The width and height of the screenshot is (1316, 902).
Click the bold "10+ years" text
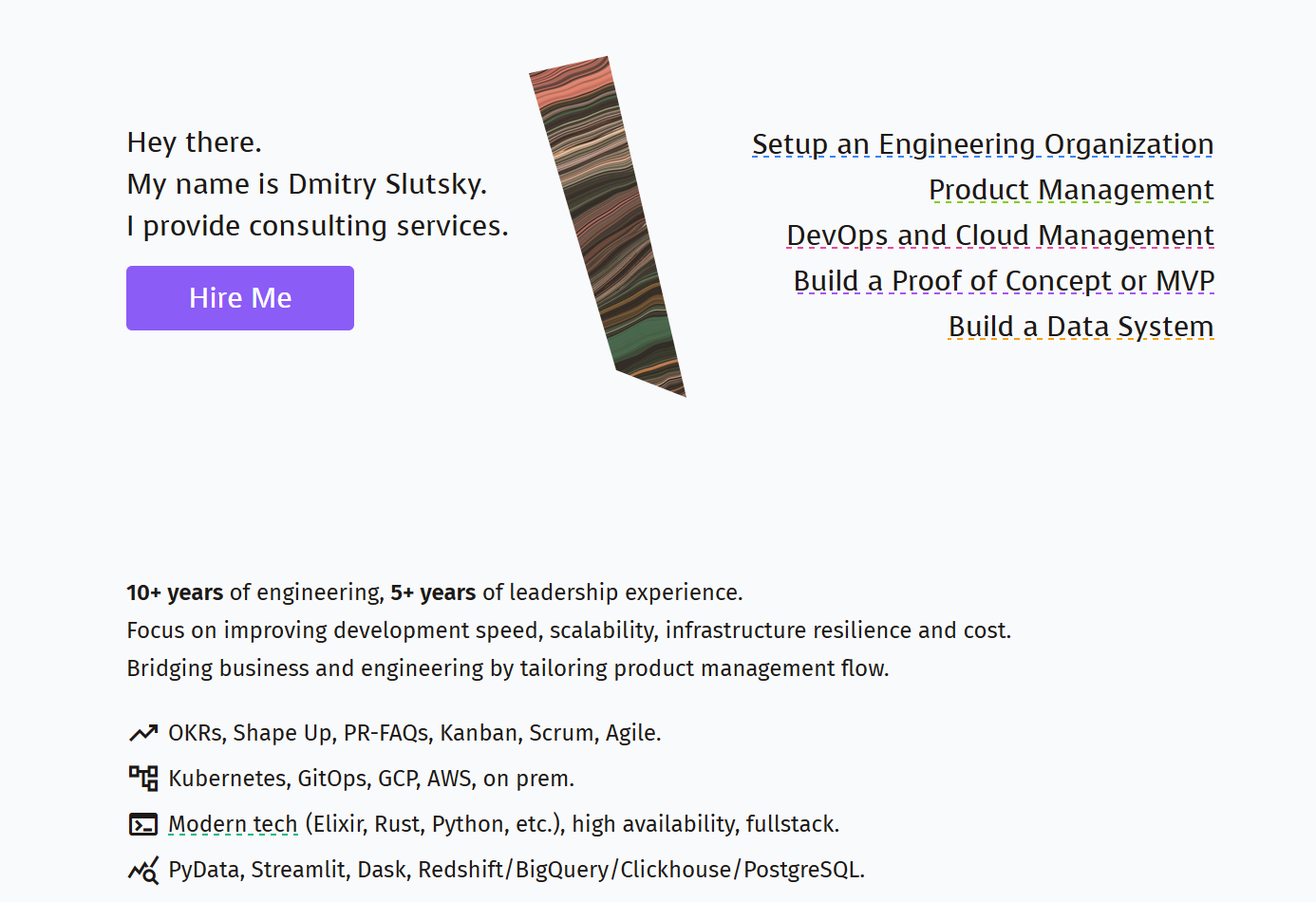(x=175, y=592)
